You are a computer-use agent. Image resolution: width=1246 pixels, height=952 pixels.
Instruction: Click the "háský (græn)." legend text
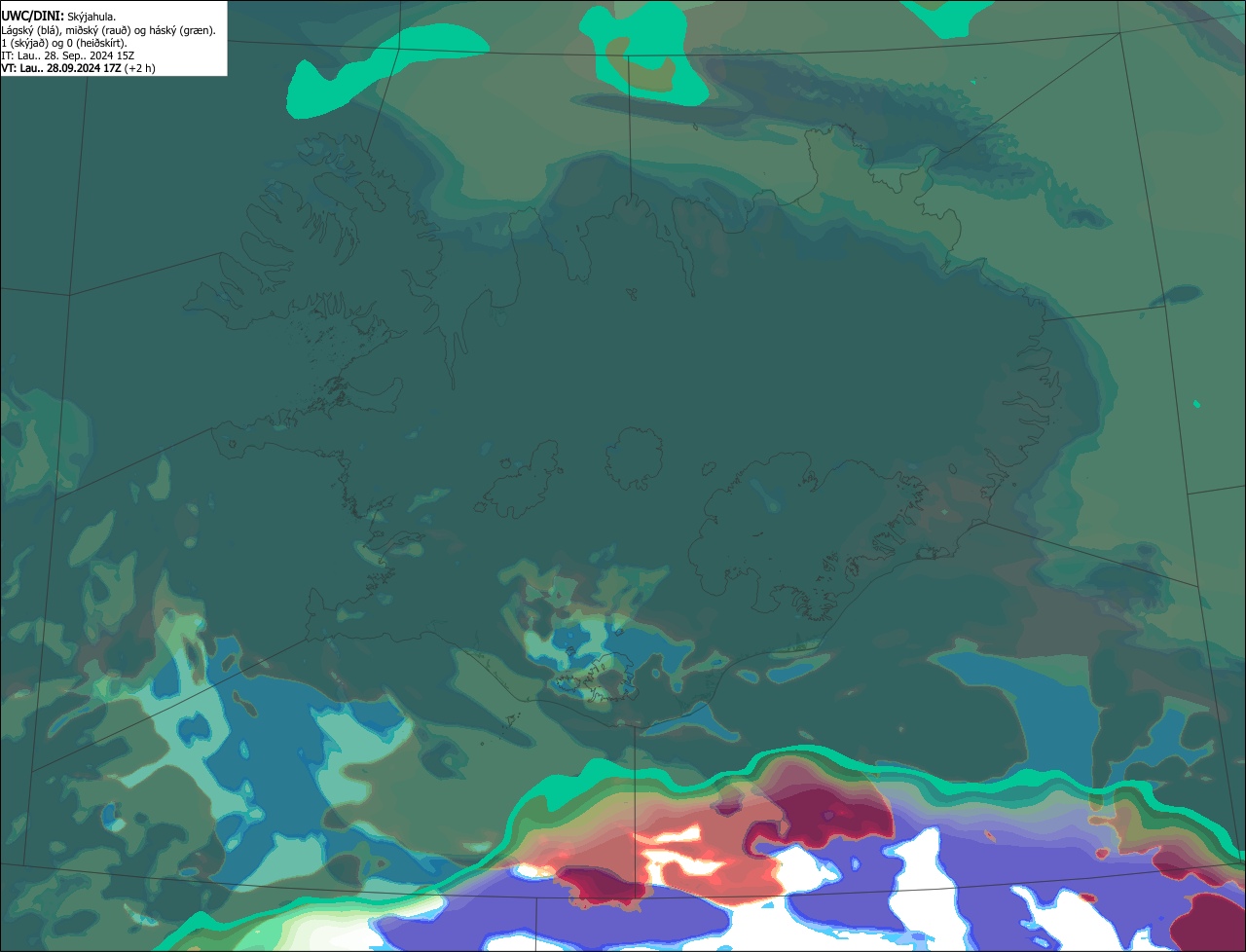pyautogui.click(x=181, y=30)
